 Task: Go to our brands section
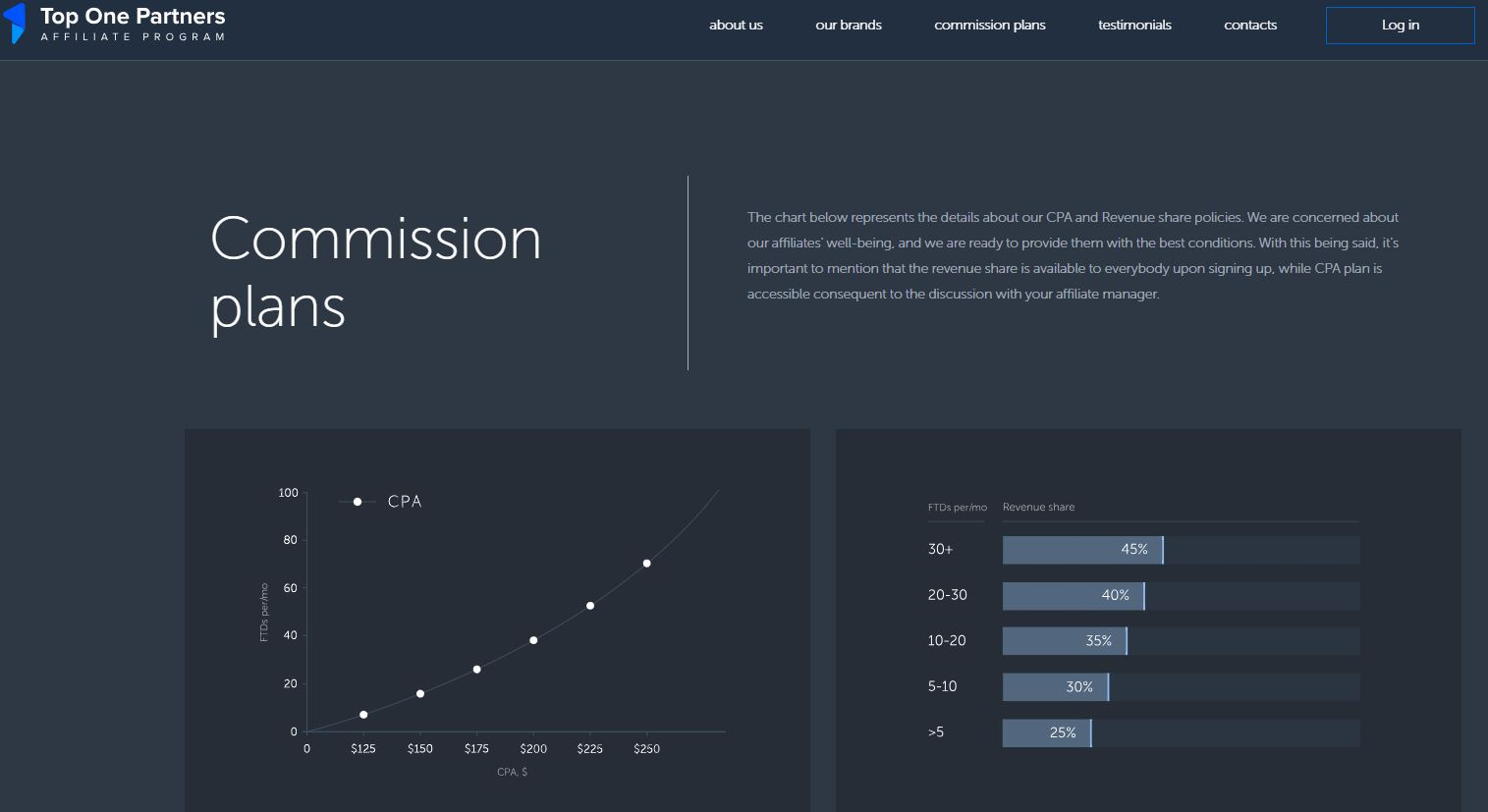point(848,26)
